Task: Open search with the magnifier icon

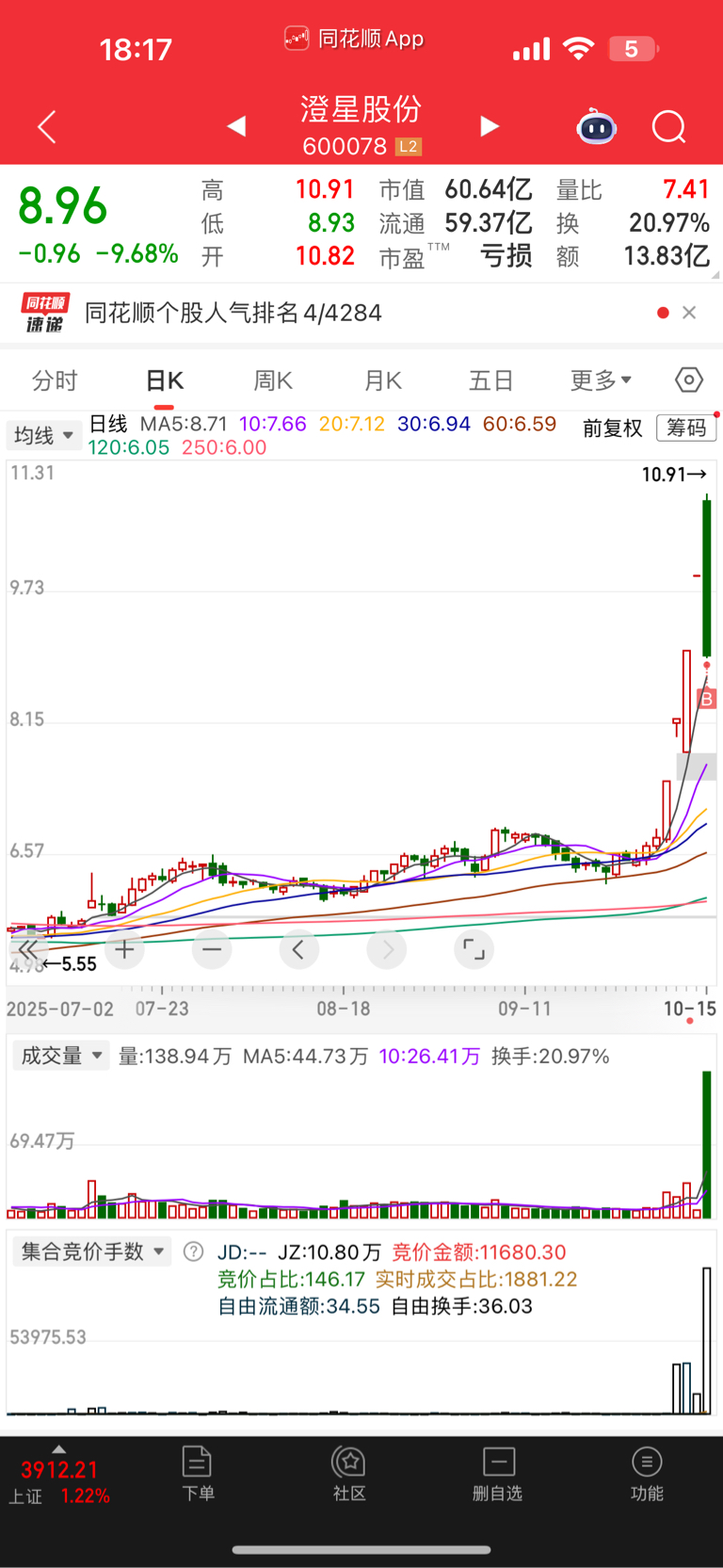Action: tap(669, 126)
